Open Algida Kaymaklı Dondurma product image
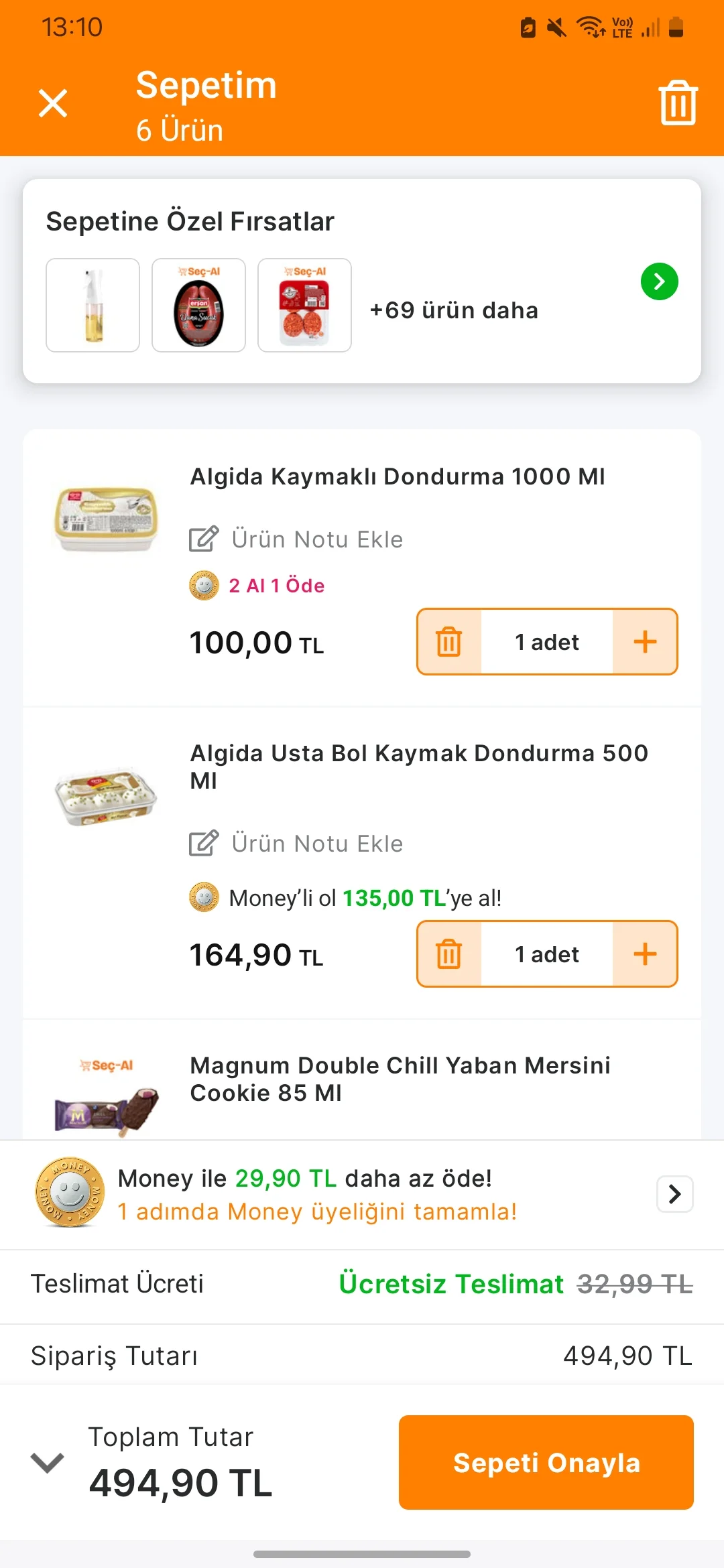Screen dimensions: 724x1568 pos(106,519)
